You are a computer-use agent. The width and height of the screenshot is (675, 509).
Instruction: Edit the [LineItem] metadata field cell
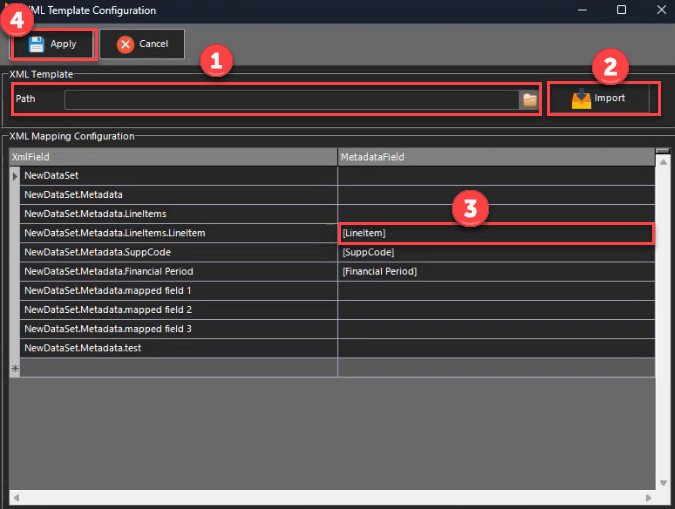(x=495, y=233)
